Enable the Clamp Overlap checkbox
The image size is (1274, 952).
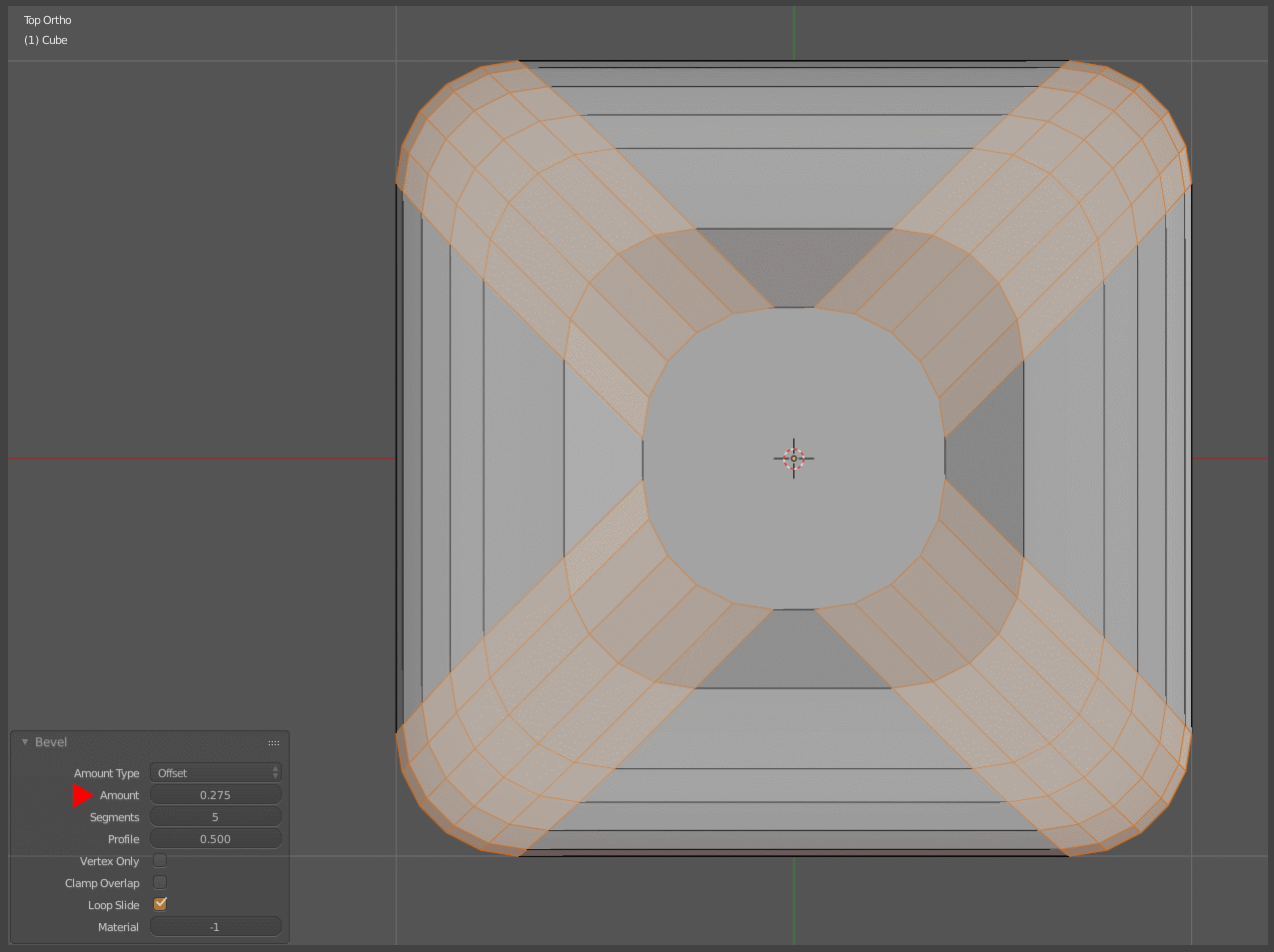[160, 882]
